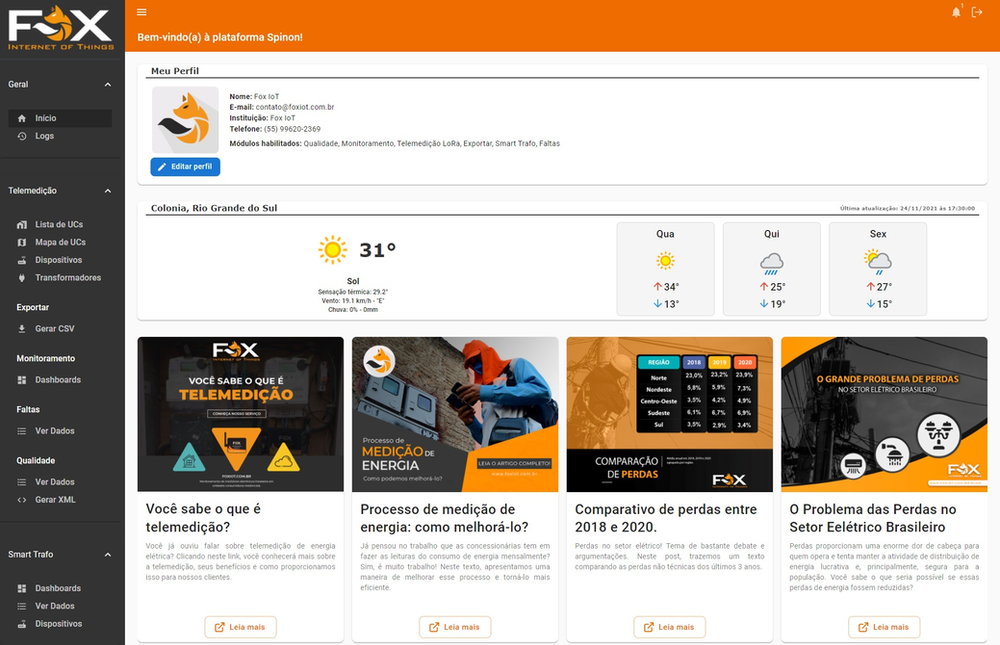Click the home icon beside Início
1000x645 pixels.
coord(22,118)
